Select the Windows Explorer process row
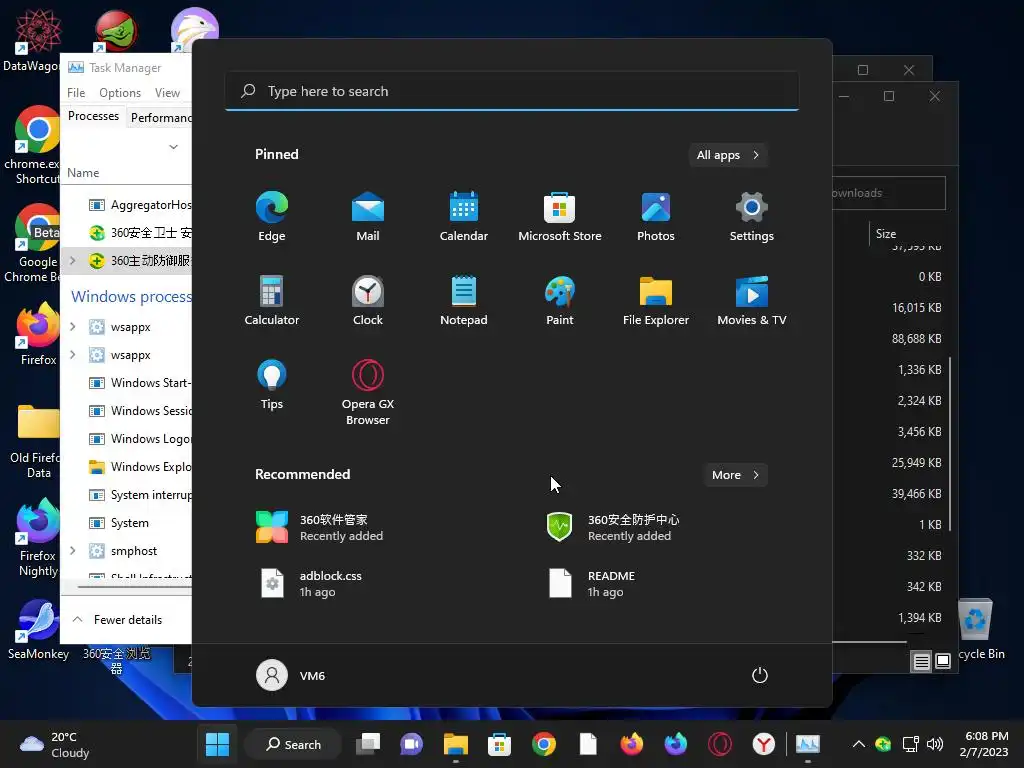Screen dimensions: 1024x768 [x=126, y=467]
